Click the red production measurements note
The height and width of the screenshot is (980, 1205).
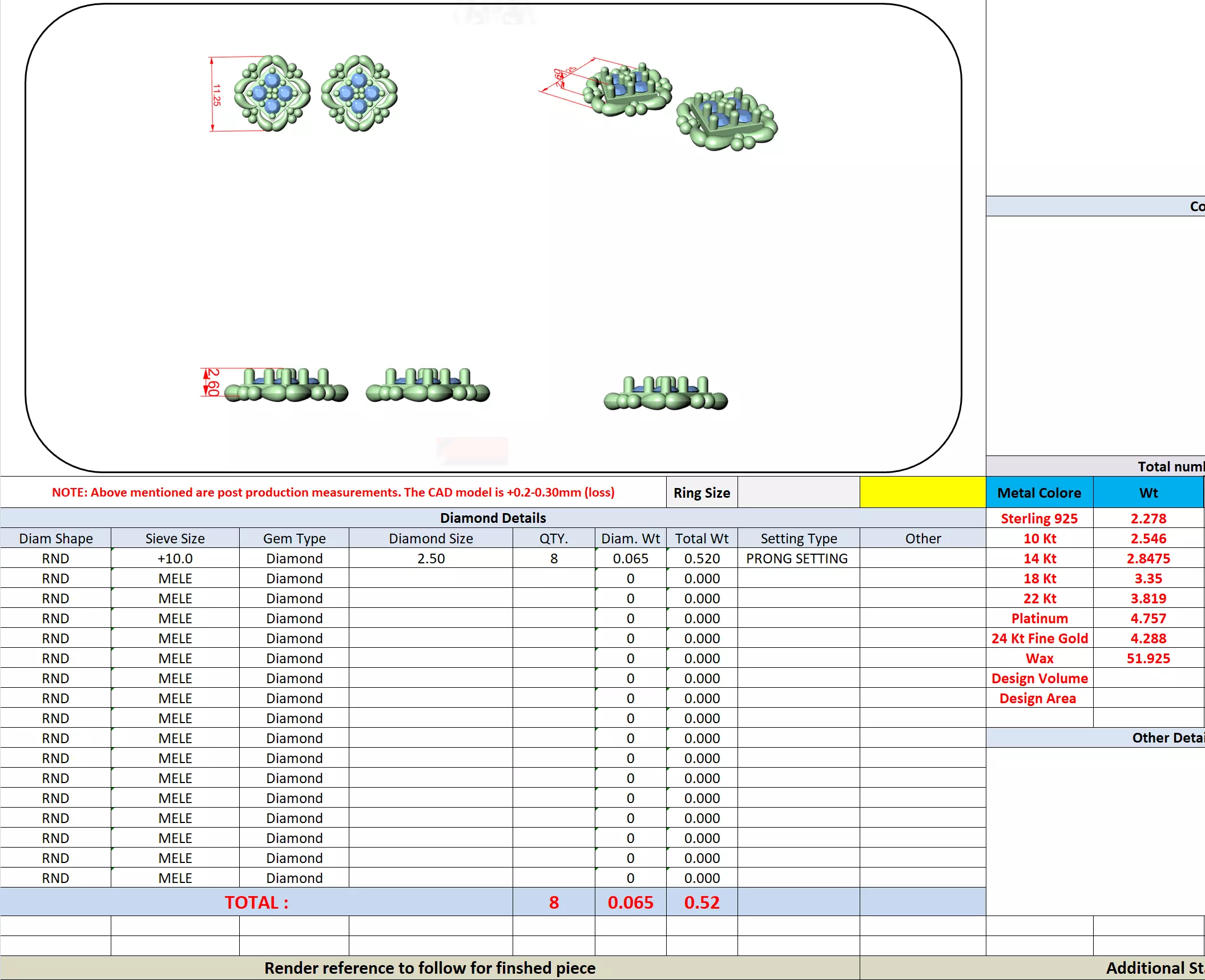coord(333,492)
